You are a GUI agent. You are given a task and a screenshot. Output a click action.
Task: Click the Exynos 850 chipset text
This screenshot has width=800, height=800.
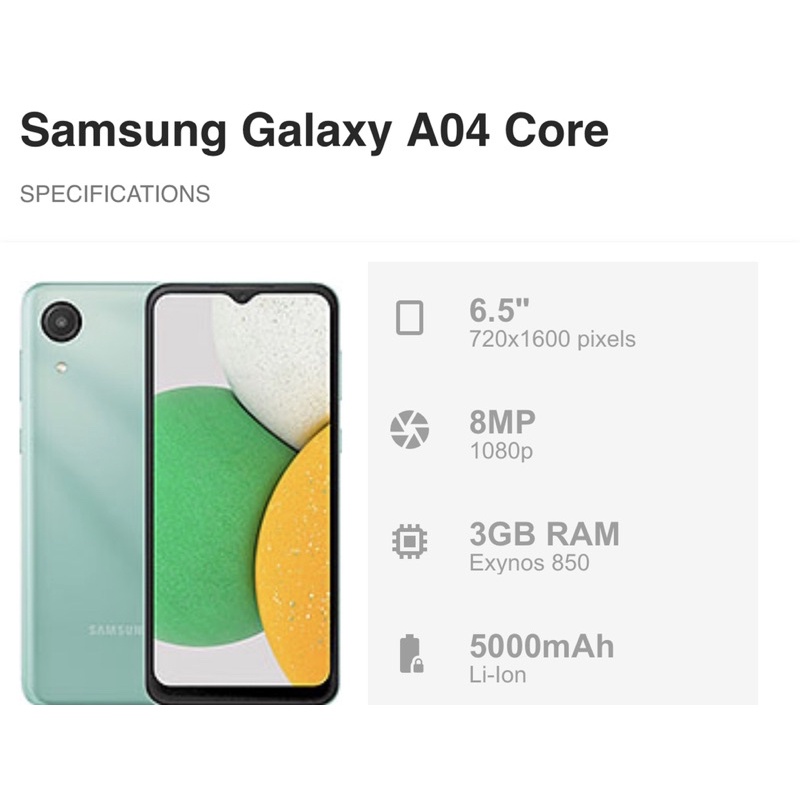click(x=529, y=563)
